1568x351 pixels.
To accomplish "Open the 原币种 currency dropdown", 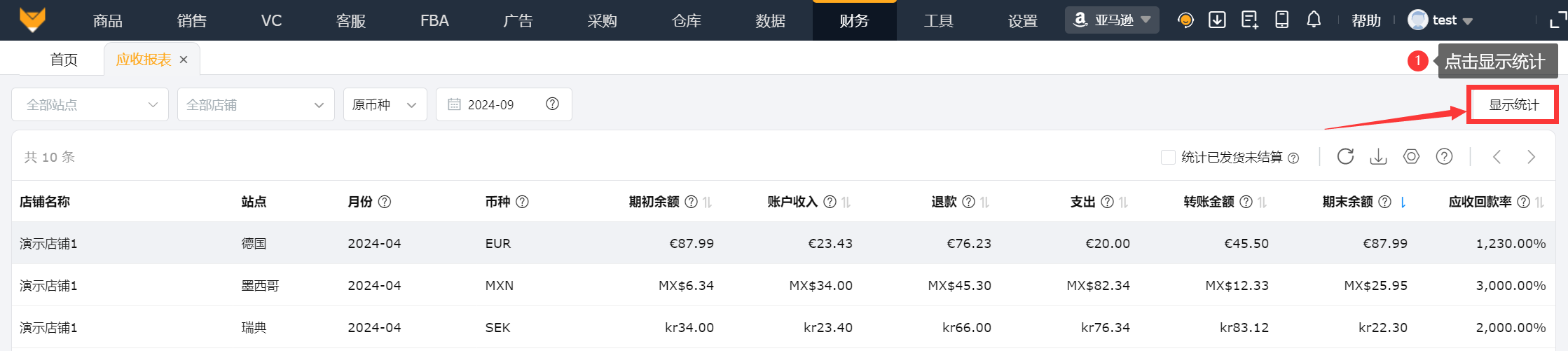I will click(385, 104).
